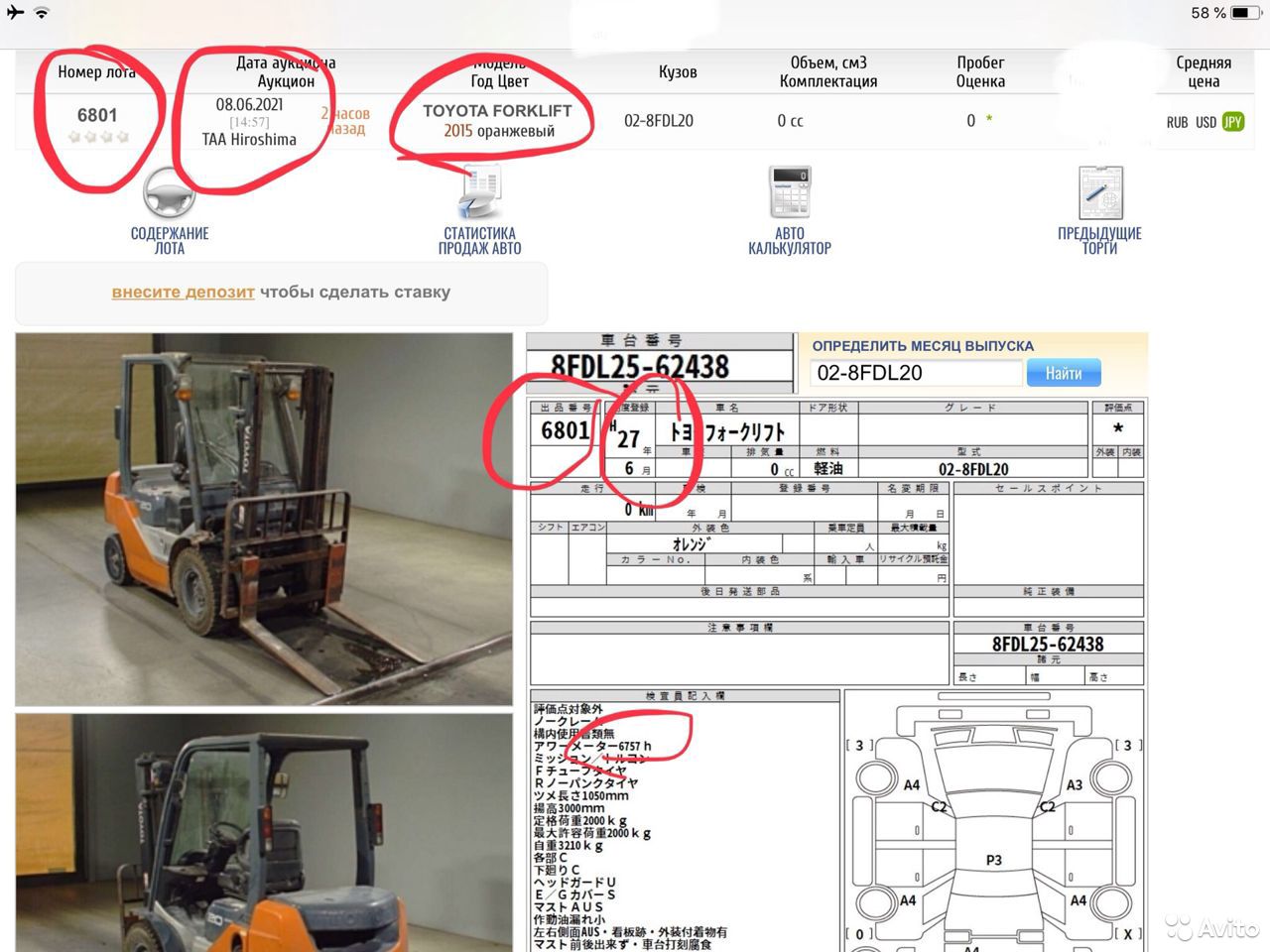
Task: Tap the Wi-Fi status icon
Action: pyautogui.click(x=42, y=13)
